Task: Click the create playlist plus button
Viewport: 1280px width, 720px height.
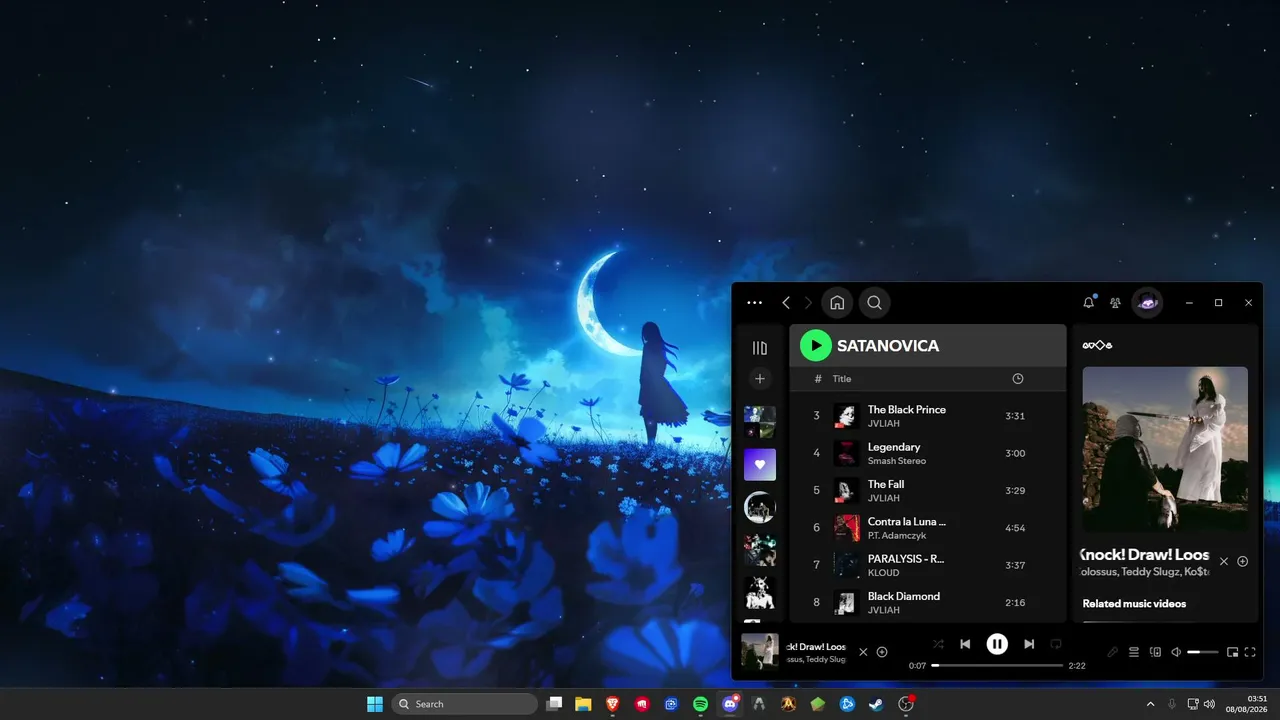Action: [760, 379]
